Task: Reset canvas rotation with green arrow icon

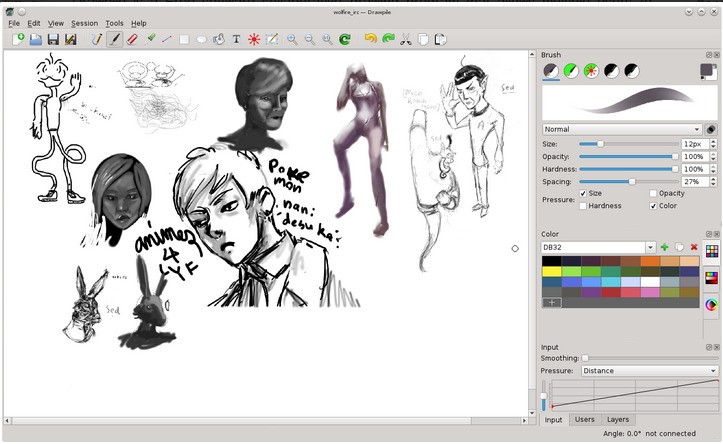Action: [x=344, y=40]
